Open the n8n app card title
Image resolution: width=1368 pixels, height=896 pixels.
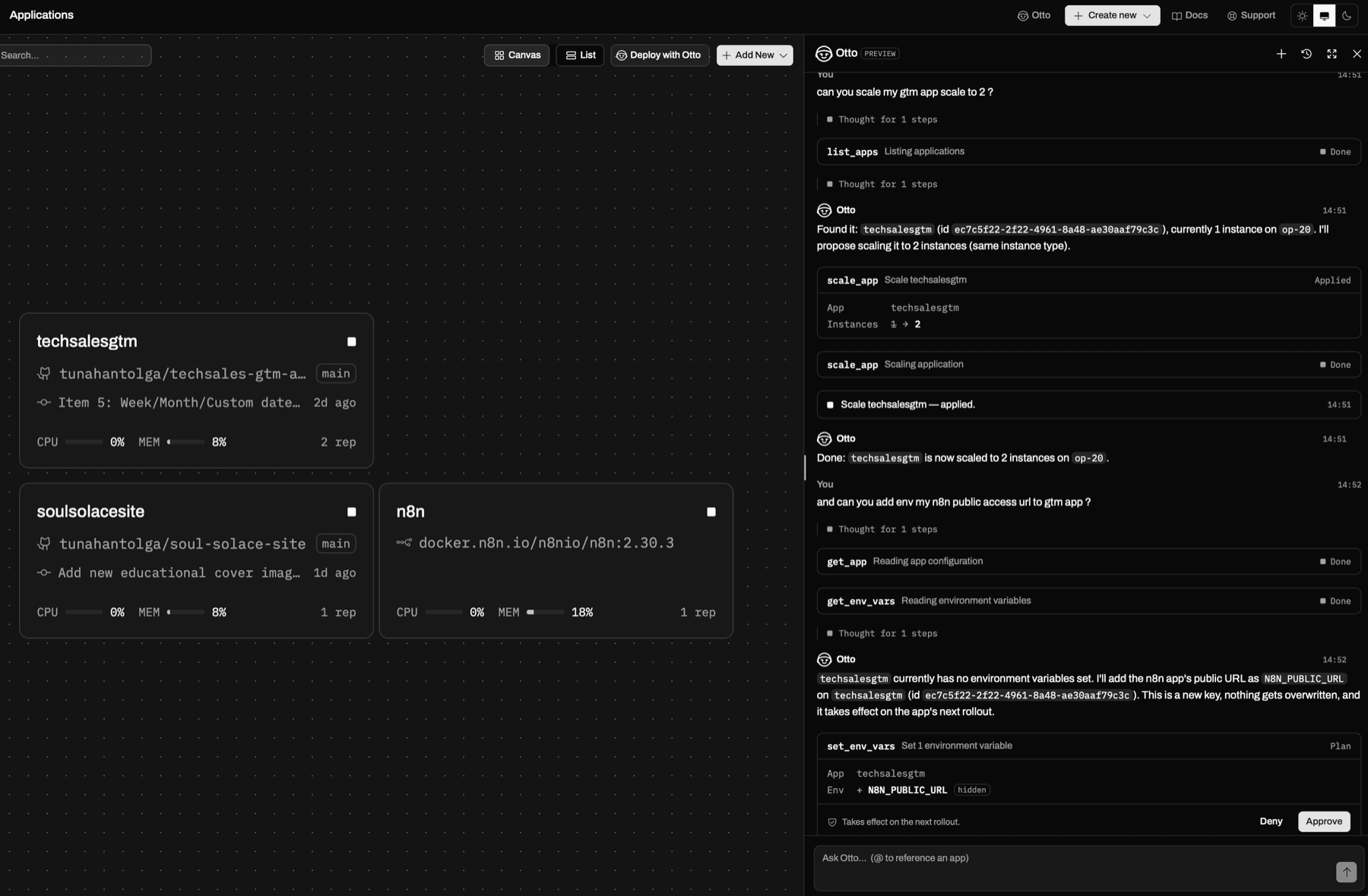click(410, 512)
